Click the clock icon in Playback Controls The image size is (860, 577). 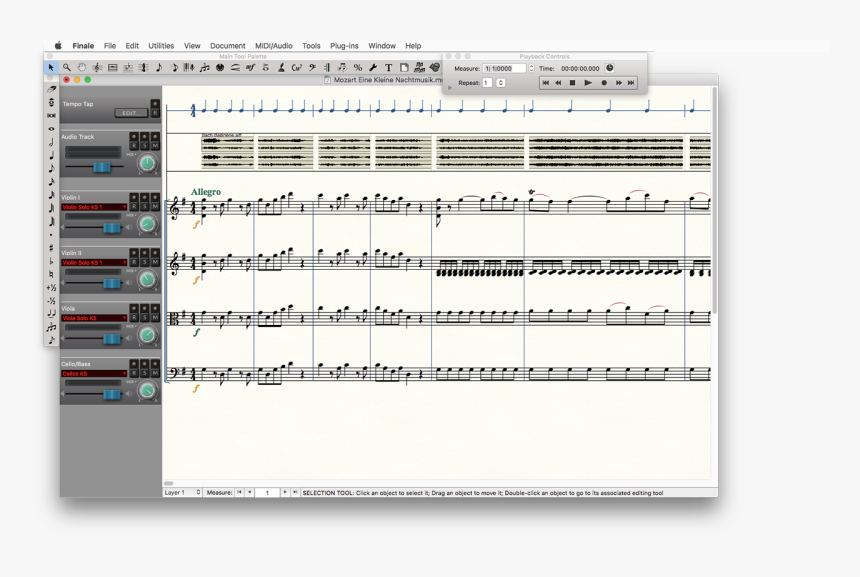[x=608, y=68]
